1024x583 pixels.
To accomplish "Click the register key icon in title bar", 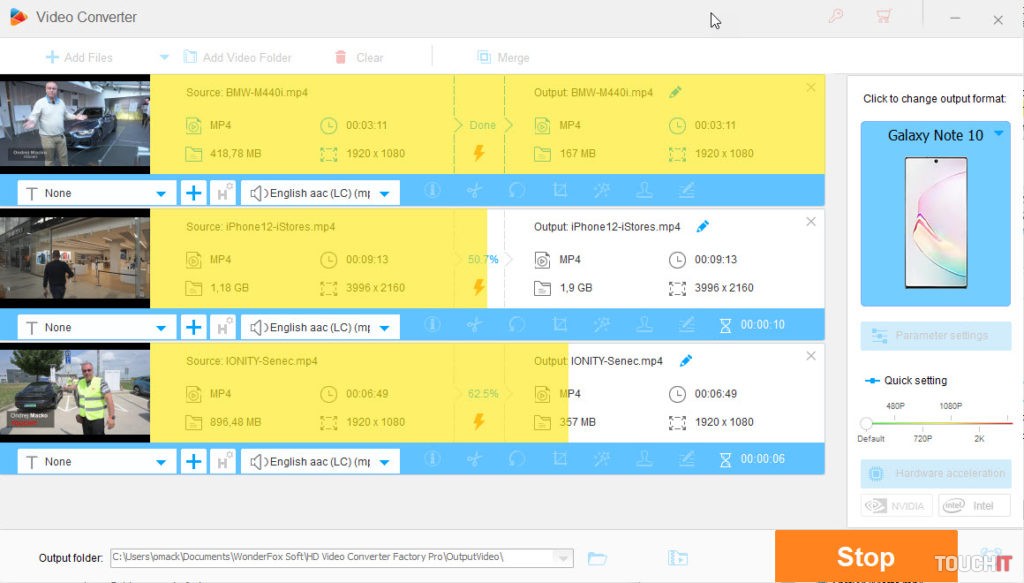I will [x=836, y=17].
